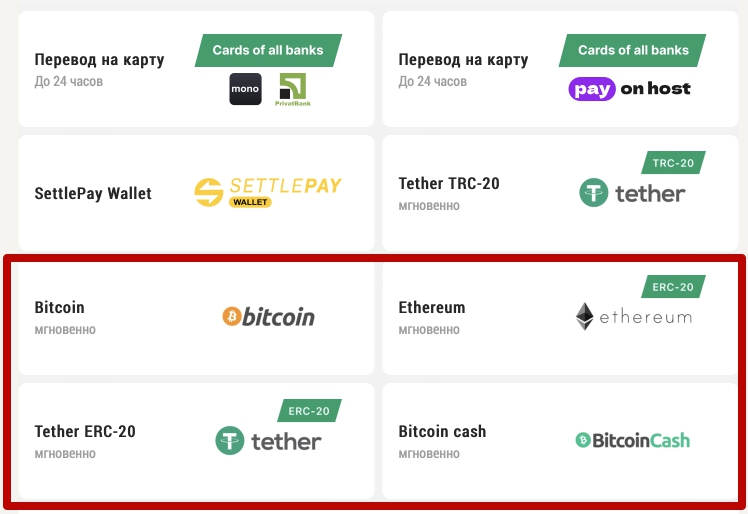Select the Tether ERC-20 label
The height and width of the screenshot is (514, 748).
click(x=85, y=432)
